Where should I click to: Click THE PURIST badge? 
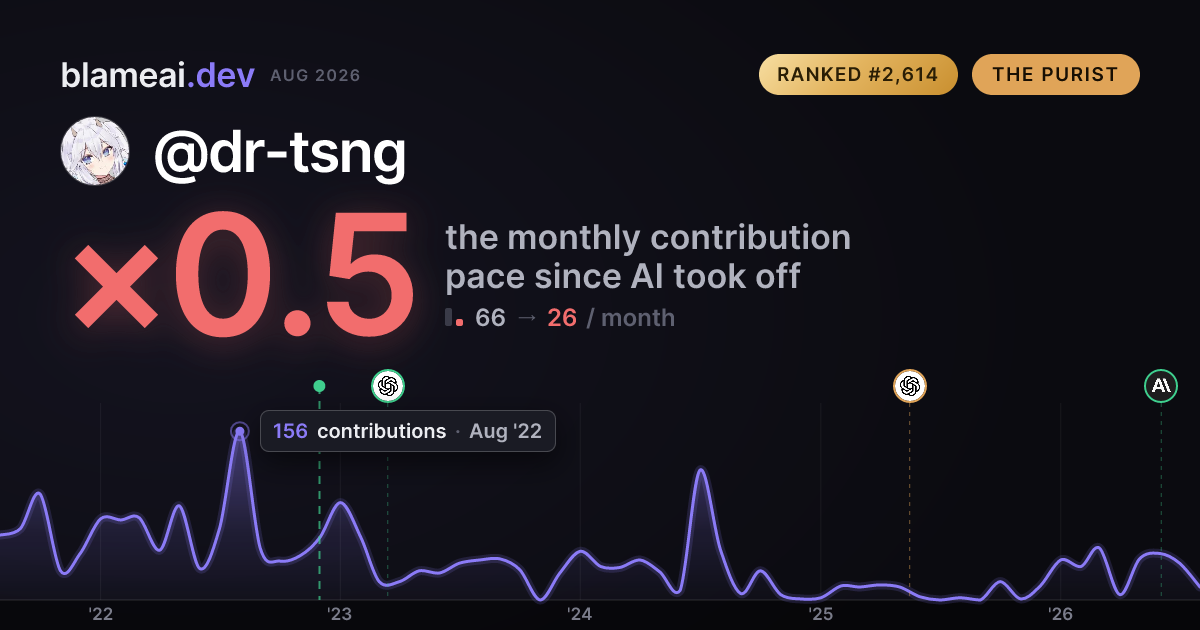pyautogui.click(x=1055, y=75)
